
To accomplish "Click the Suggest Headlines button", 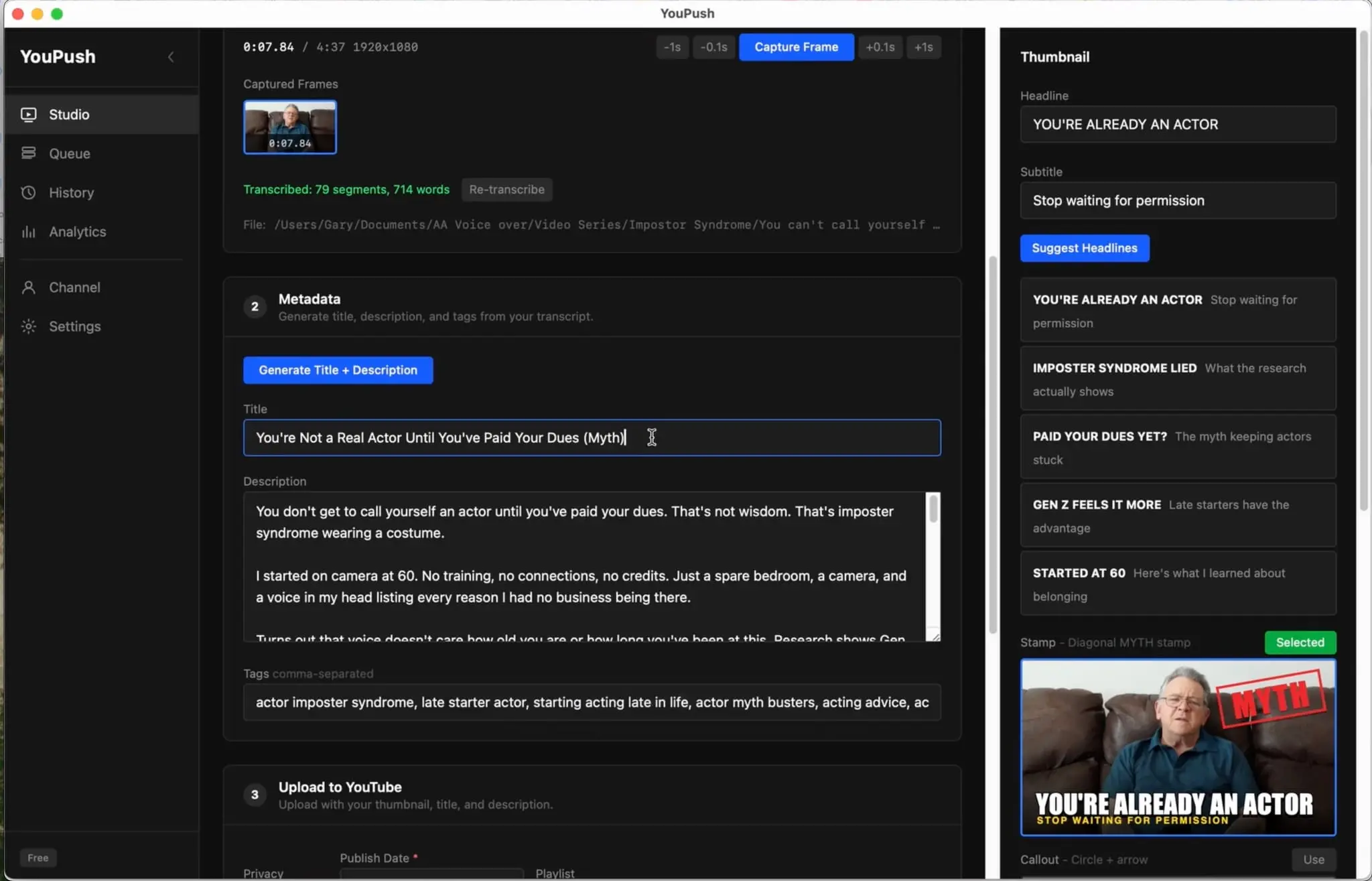I will [x=1085, y=248].
